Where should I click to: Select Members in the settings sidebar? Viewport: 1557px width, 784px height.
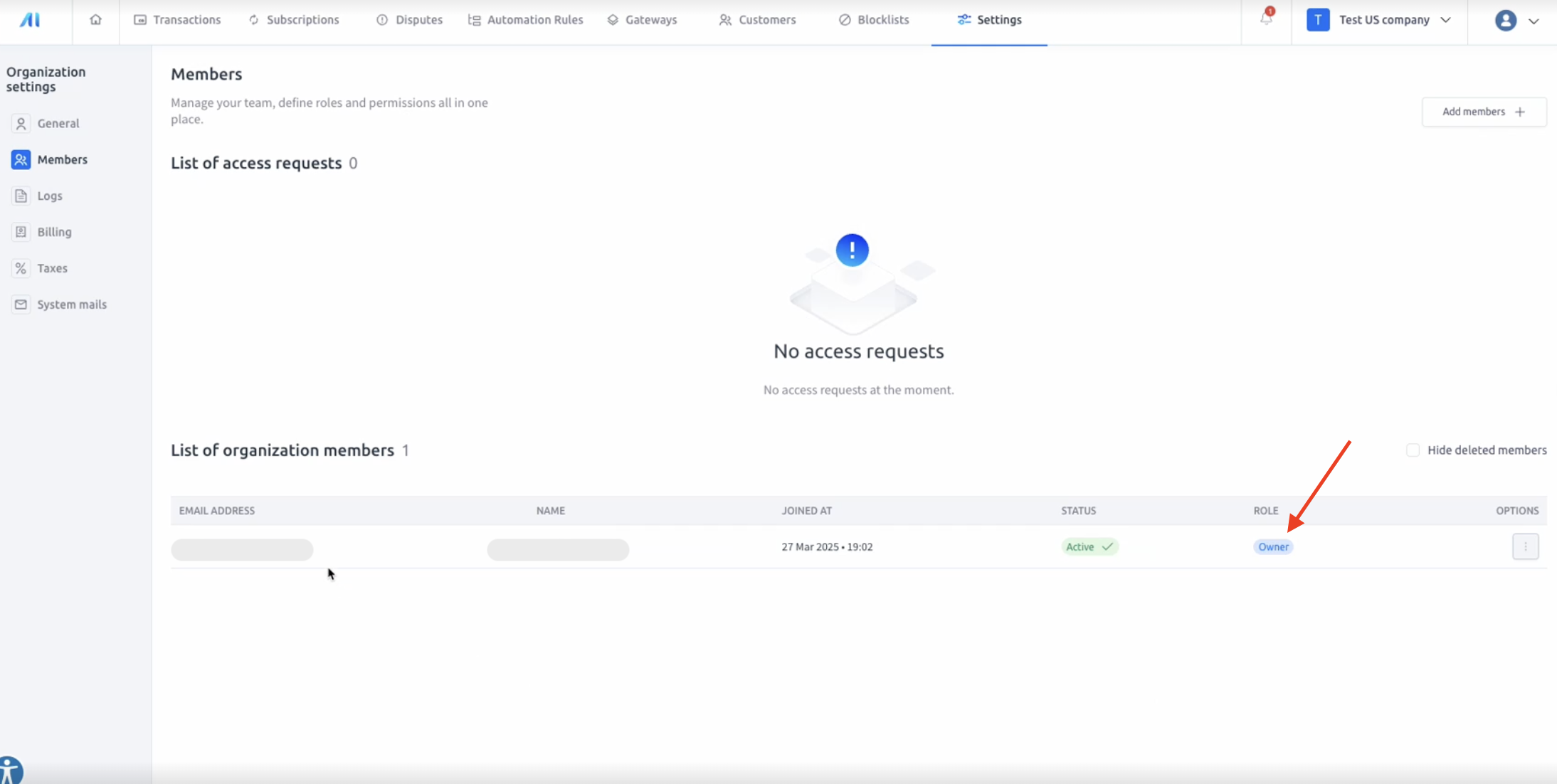[x=62, y=159]
